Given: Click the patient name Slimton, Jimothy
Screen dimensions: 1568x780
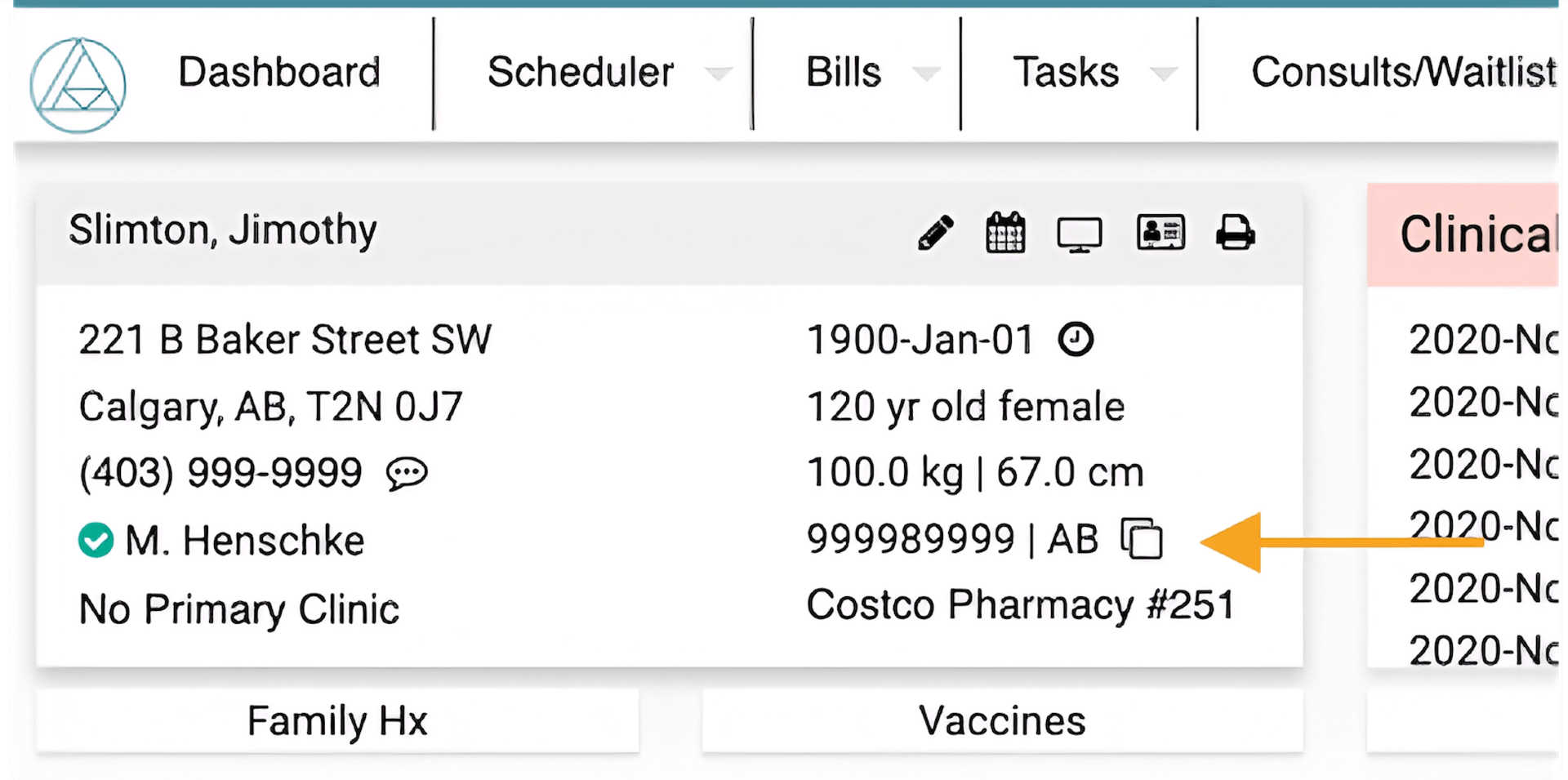Looking at the screenshot, I should 223,230.
